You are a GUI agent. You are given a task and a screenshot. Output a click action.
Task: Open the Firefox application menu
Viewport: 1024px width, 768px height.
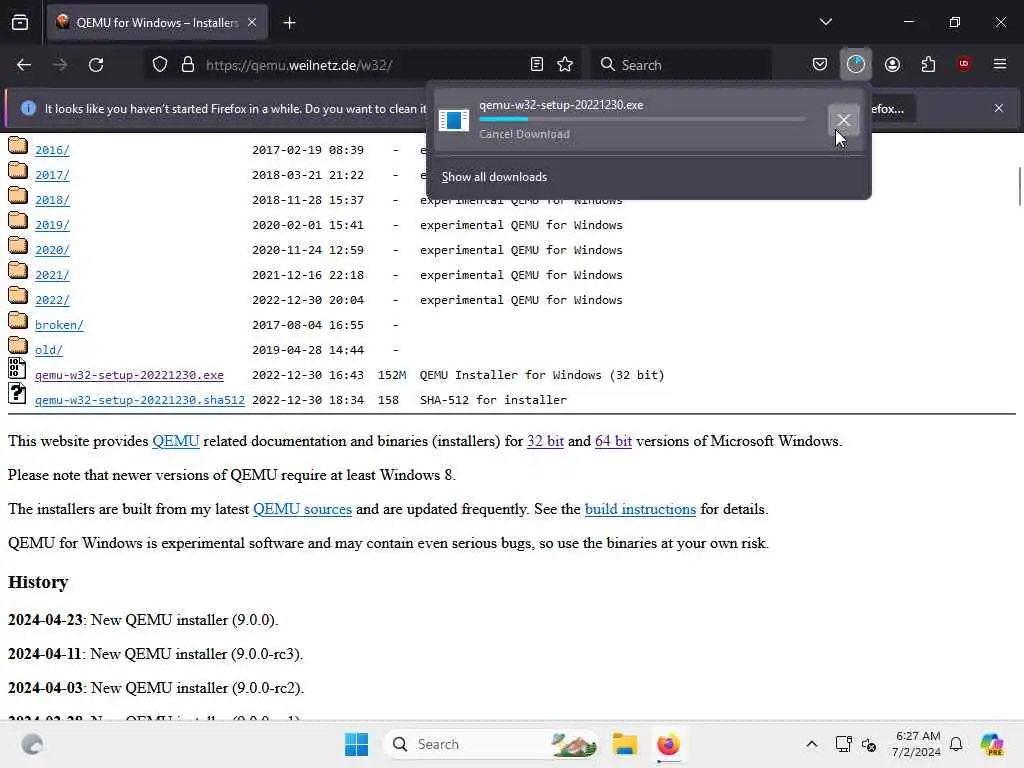(x=1000, y=65)
